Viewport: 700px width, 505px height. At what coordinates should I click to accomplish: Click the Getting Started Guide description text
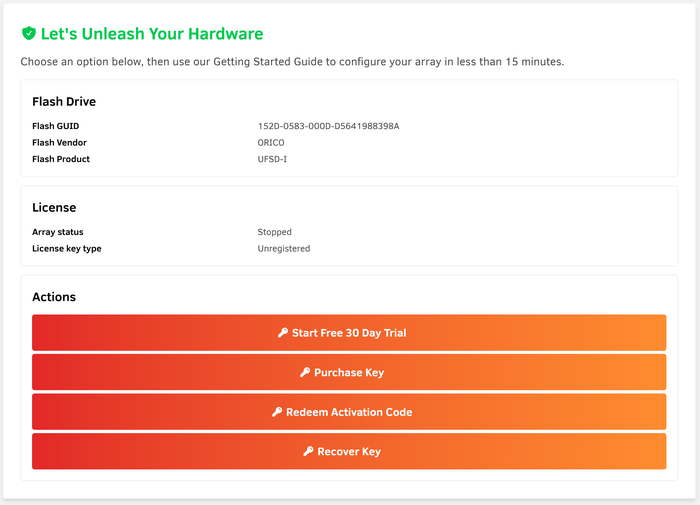coord(292,62)
